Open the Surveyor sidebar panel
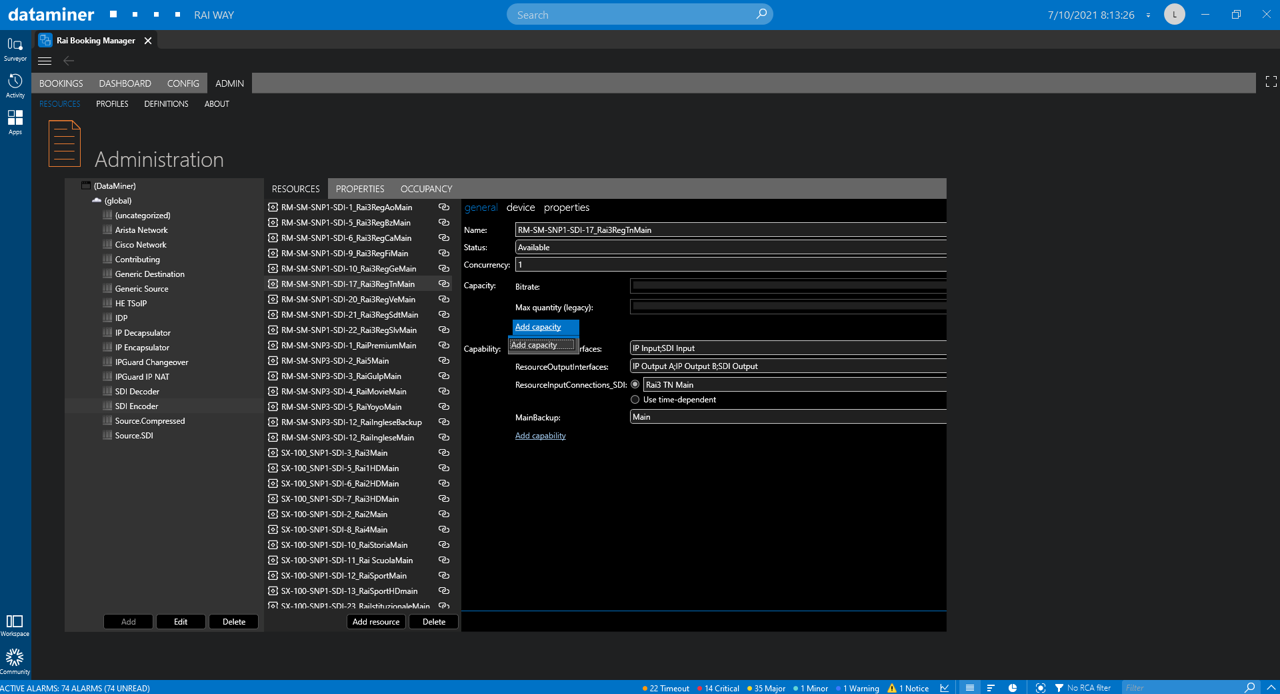Image resolution: width=1280 pixels, height=694 pixels. click(x=15, y=49)
